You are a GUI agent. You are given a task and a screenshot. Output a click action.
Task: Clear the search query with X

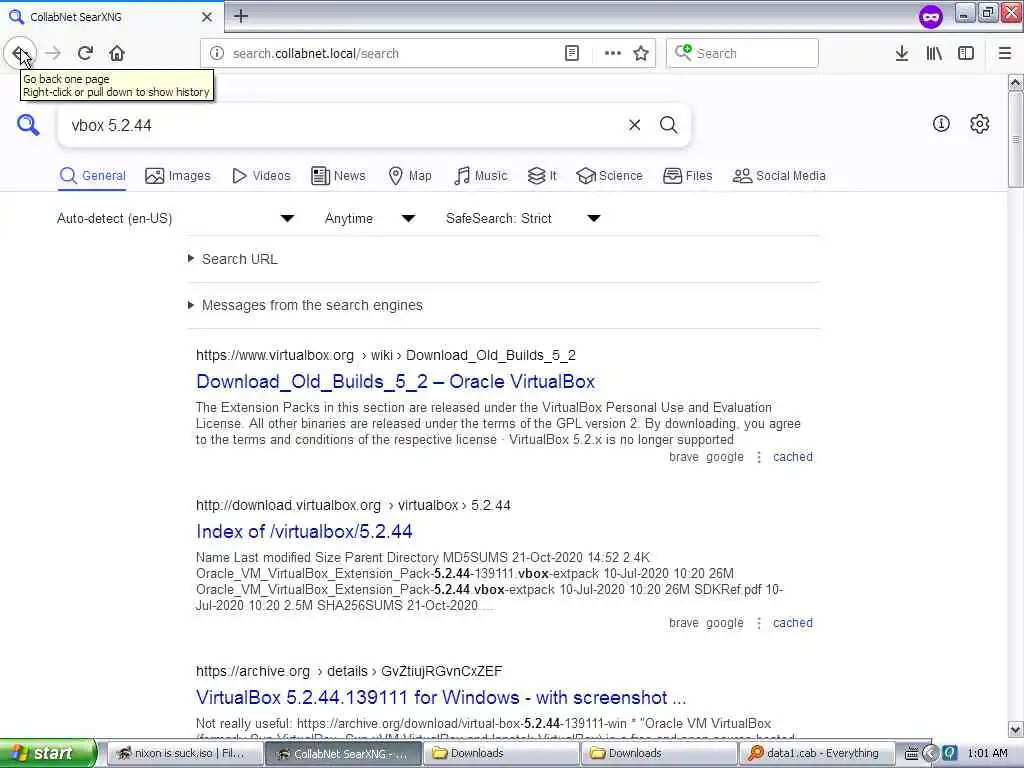(x=634, y=125)
